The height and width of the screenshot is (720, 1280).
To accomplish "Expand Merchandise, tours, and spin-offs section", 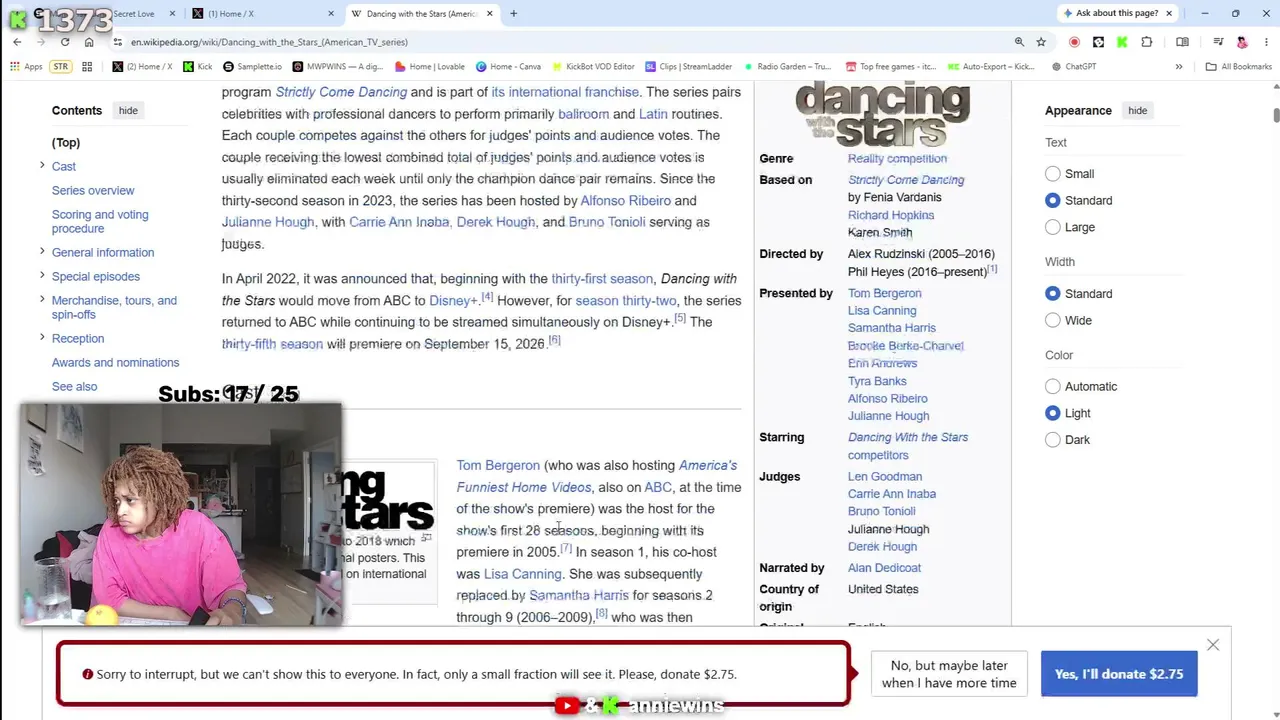I will pos(42,300).
